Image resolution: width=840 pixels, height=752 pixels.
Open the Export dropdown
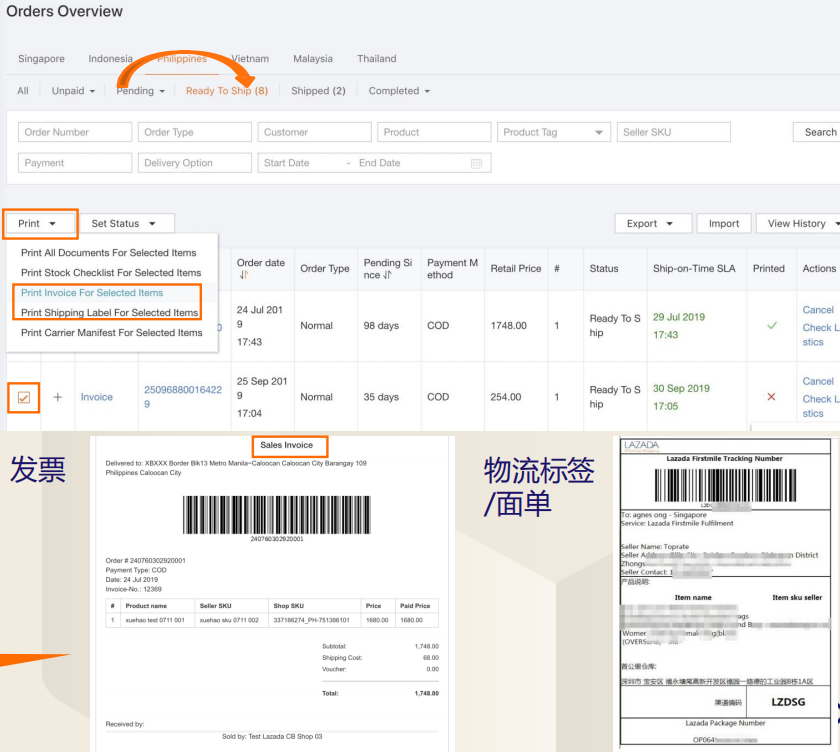(x=653, y=224)
